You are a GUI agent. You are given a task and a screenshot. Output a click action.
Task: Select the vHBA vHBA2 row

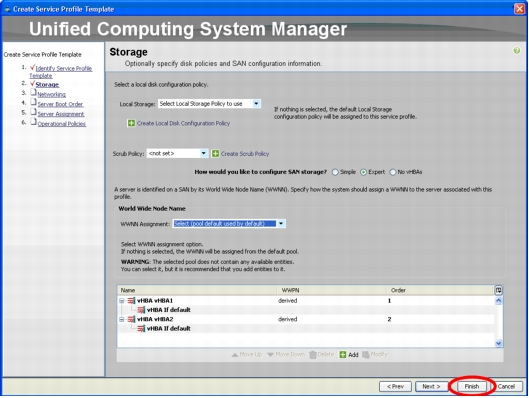coord(306,319)
